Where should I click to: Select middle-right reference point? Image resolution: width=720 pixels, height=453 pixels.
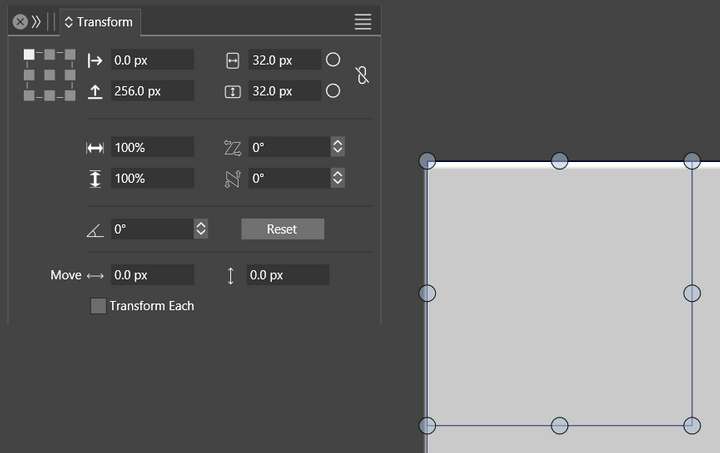pyautogui.click(x=70, y=75)
